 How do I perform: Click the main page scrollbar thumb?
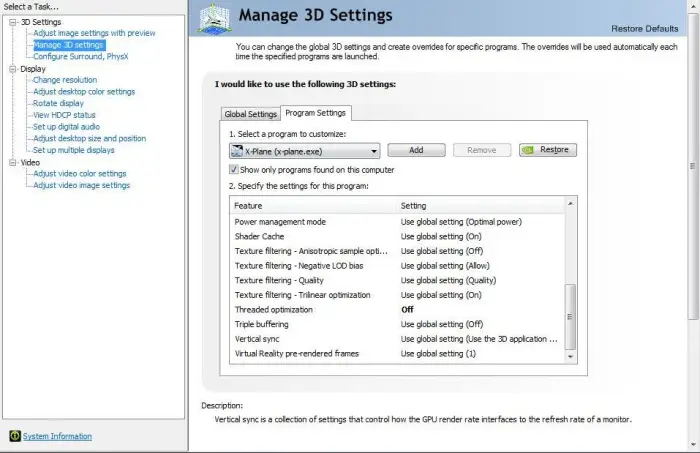(x=693, y=166)
